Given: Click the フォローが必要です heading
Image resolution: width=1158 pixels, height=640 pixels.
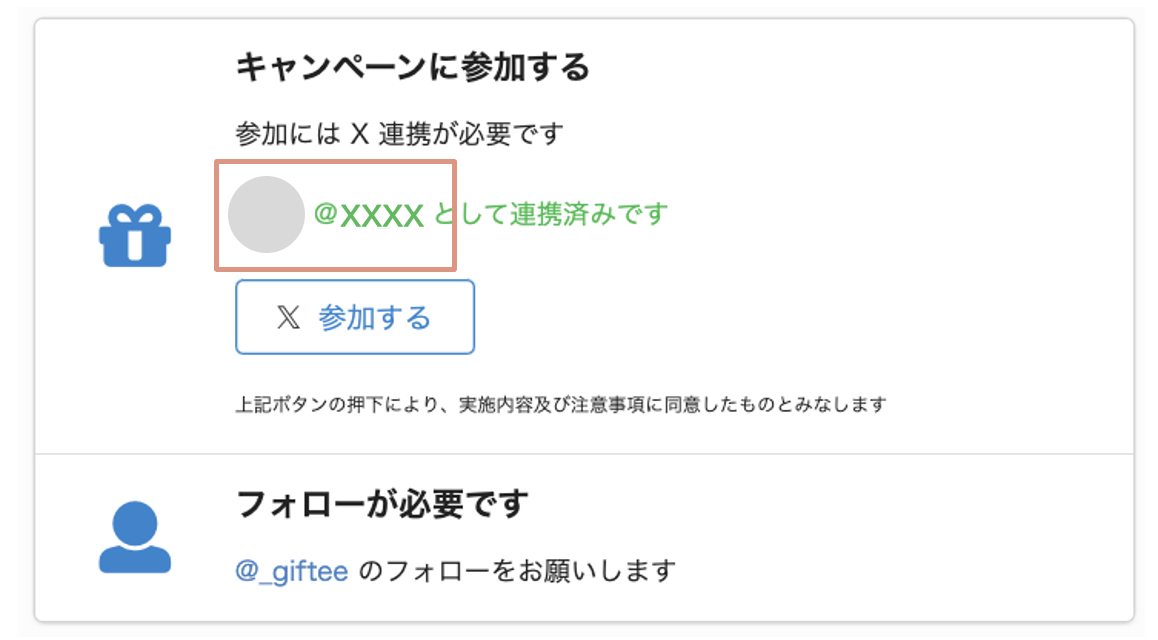Looking at the screenshot, I should [x=381, y=504].
